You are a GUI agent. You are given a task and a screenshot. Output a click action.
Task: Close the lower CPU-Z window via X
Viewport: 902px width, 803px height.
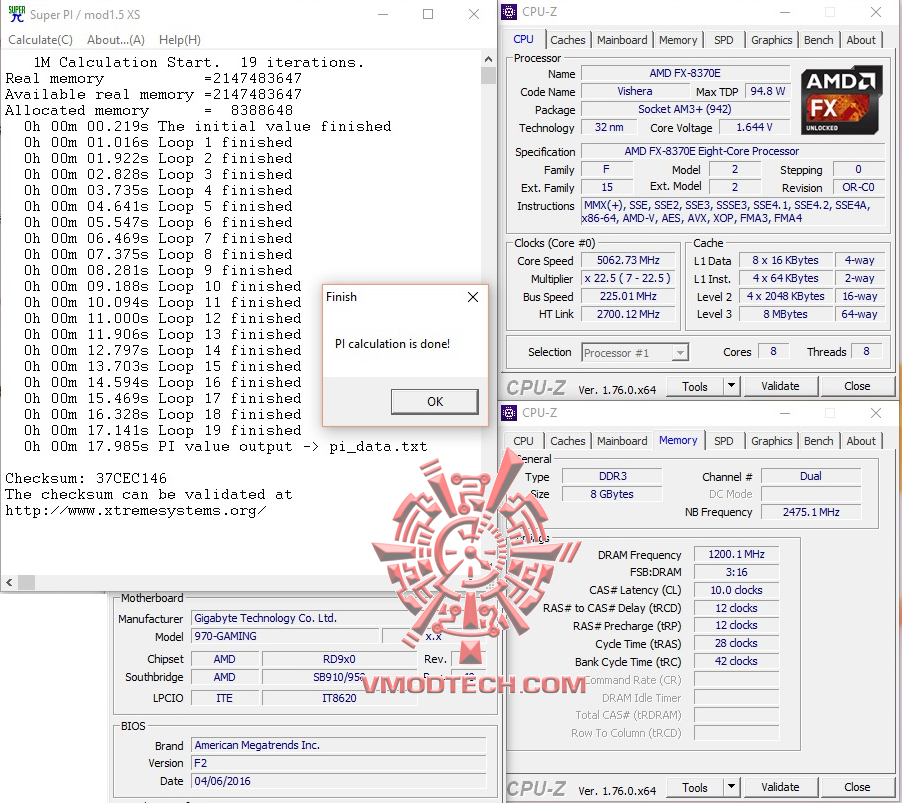tap(876, 413)
